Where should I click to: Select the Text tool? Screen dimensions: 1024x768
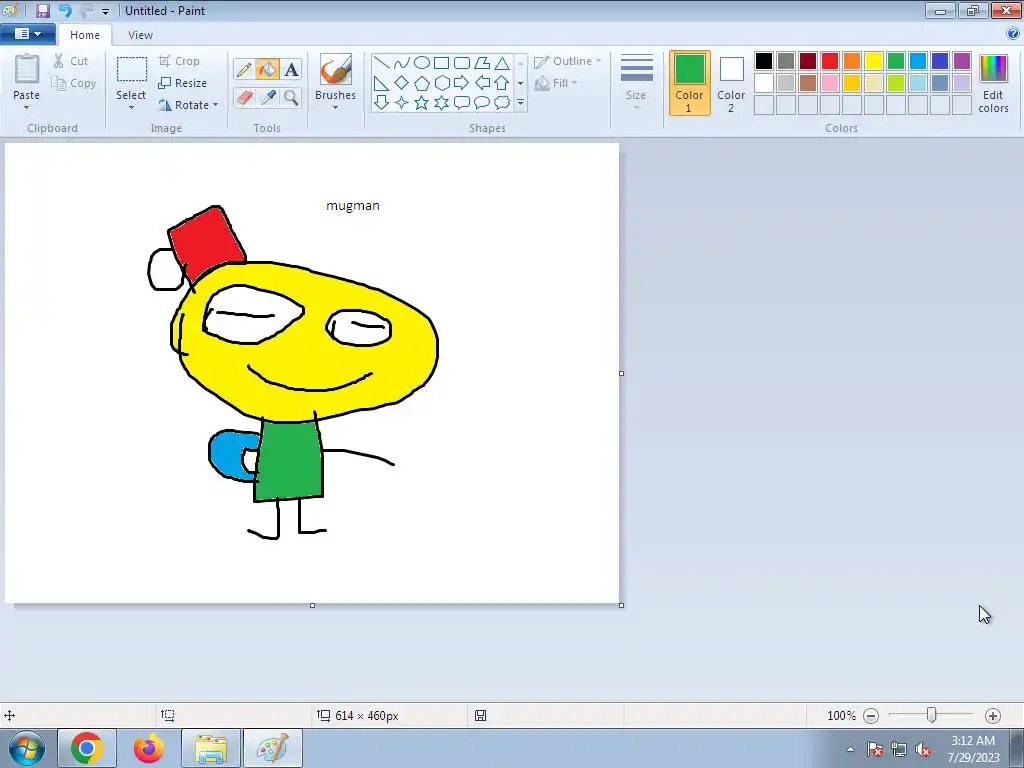coord(291,69)
